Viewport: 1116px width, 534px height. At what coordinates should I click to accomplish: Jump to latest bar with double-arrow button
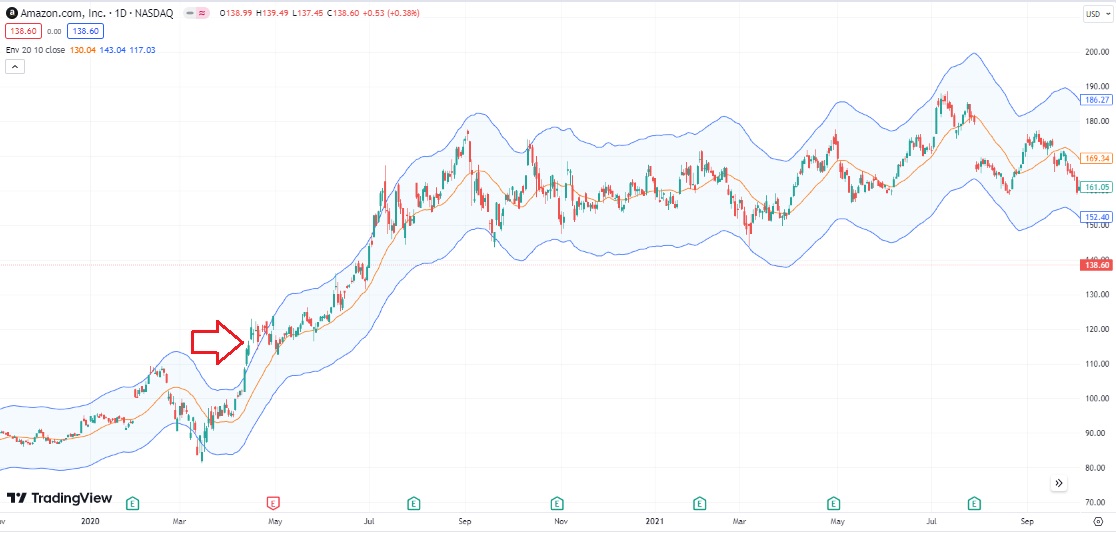(x=1059, y=483)
